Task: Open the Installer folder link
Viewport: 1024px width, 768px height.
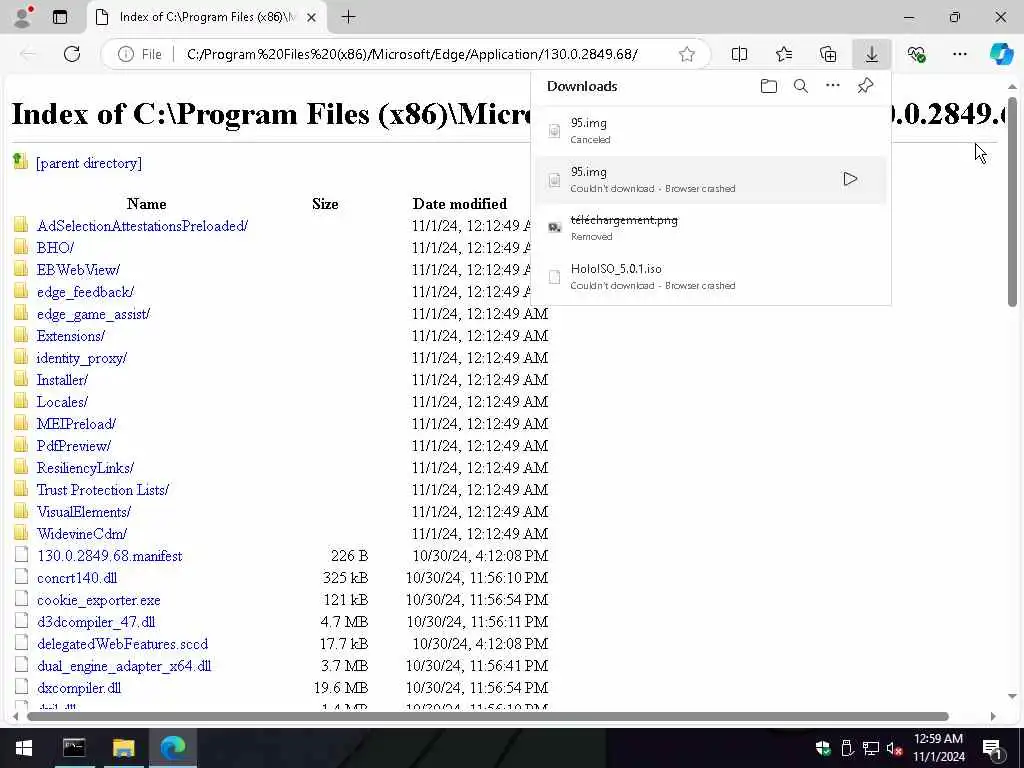Action: point(62,379)
